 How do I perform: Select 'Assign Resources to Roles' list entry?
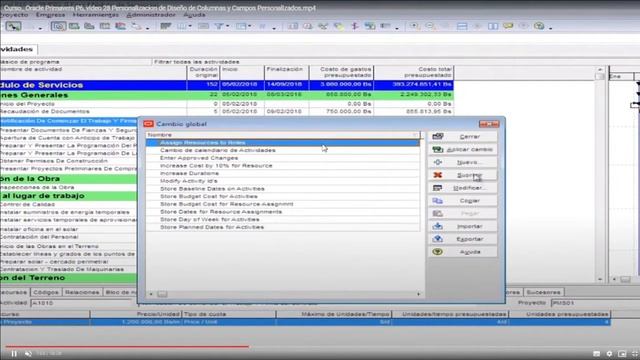coord(283,142)
